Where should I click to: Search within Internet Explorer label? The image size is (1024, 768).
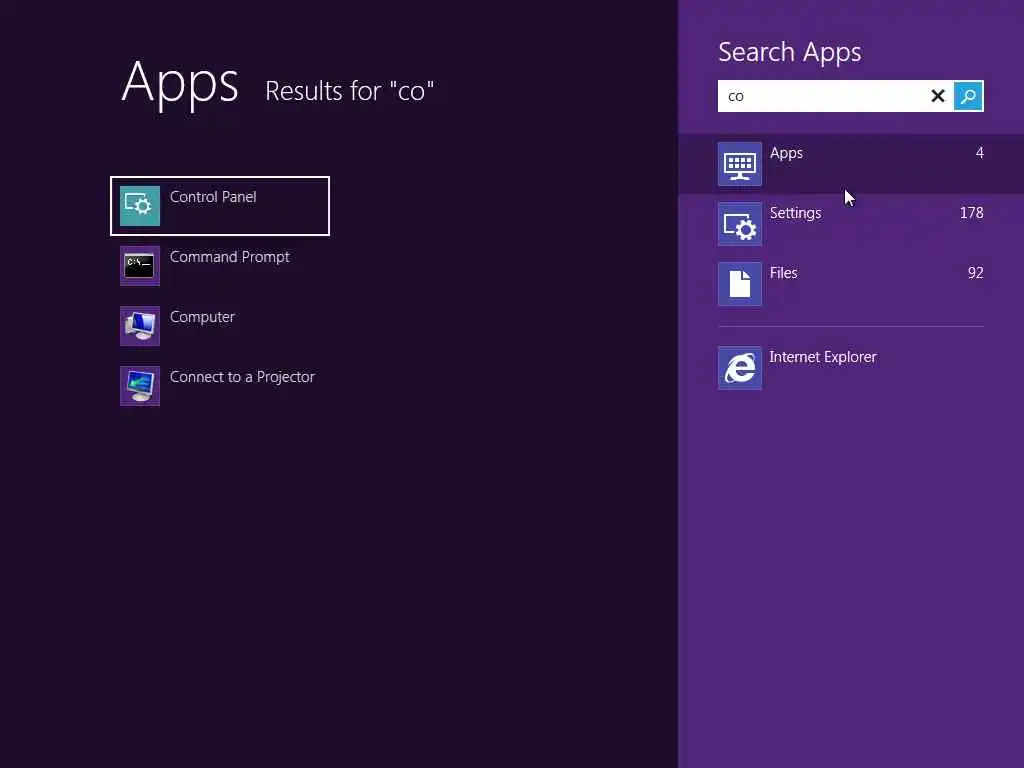point(823,357)
